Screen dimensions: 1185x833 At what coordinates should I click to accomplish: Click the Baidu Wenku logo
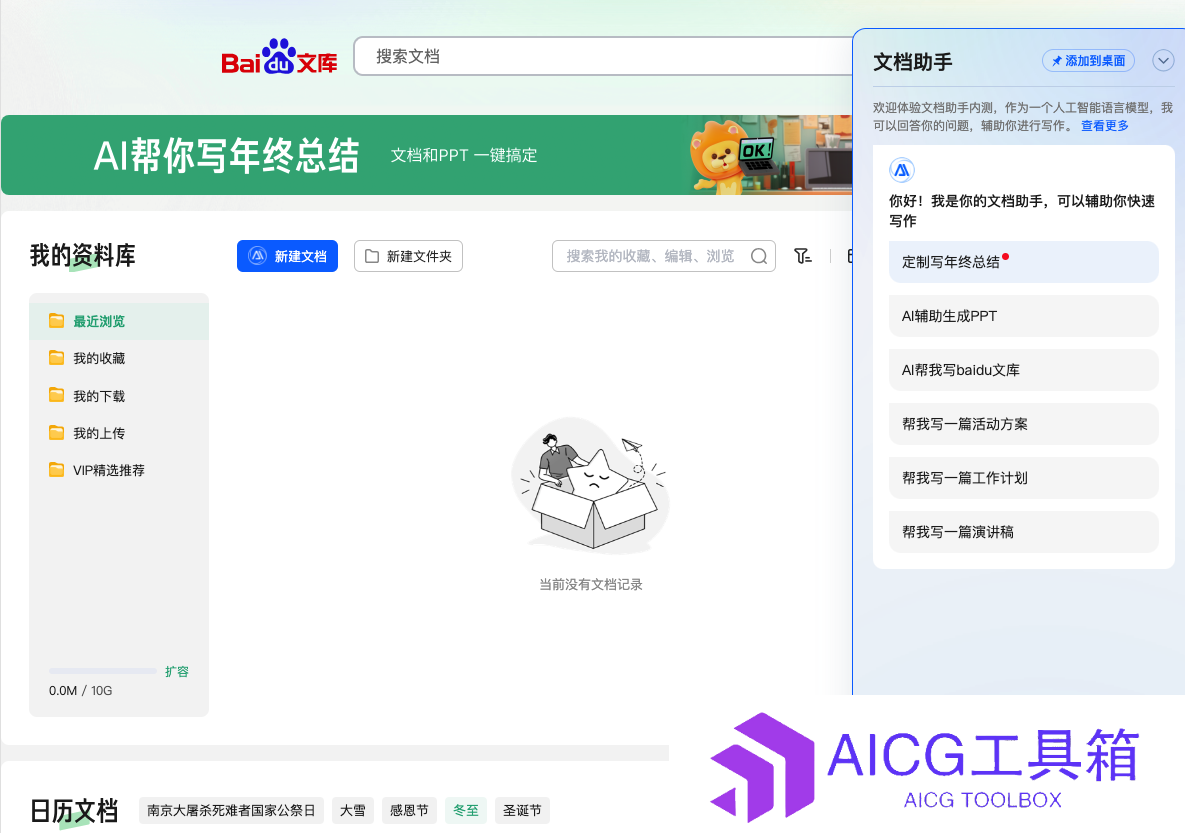[279, 57]
